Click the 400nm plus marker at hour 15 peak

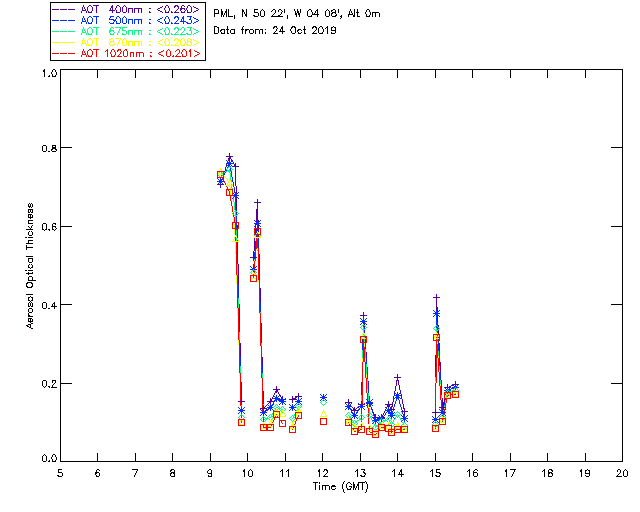(x=436, y=298)
